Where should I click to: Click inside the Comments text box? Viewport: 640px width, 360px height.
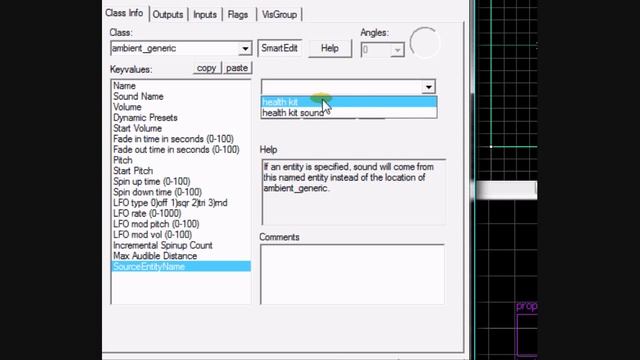pos(352,274)
